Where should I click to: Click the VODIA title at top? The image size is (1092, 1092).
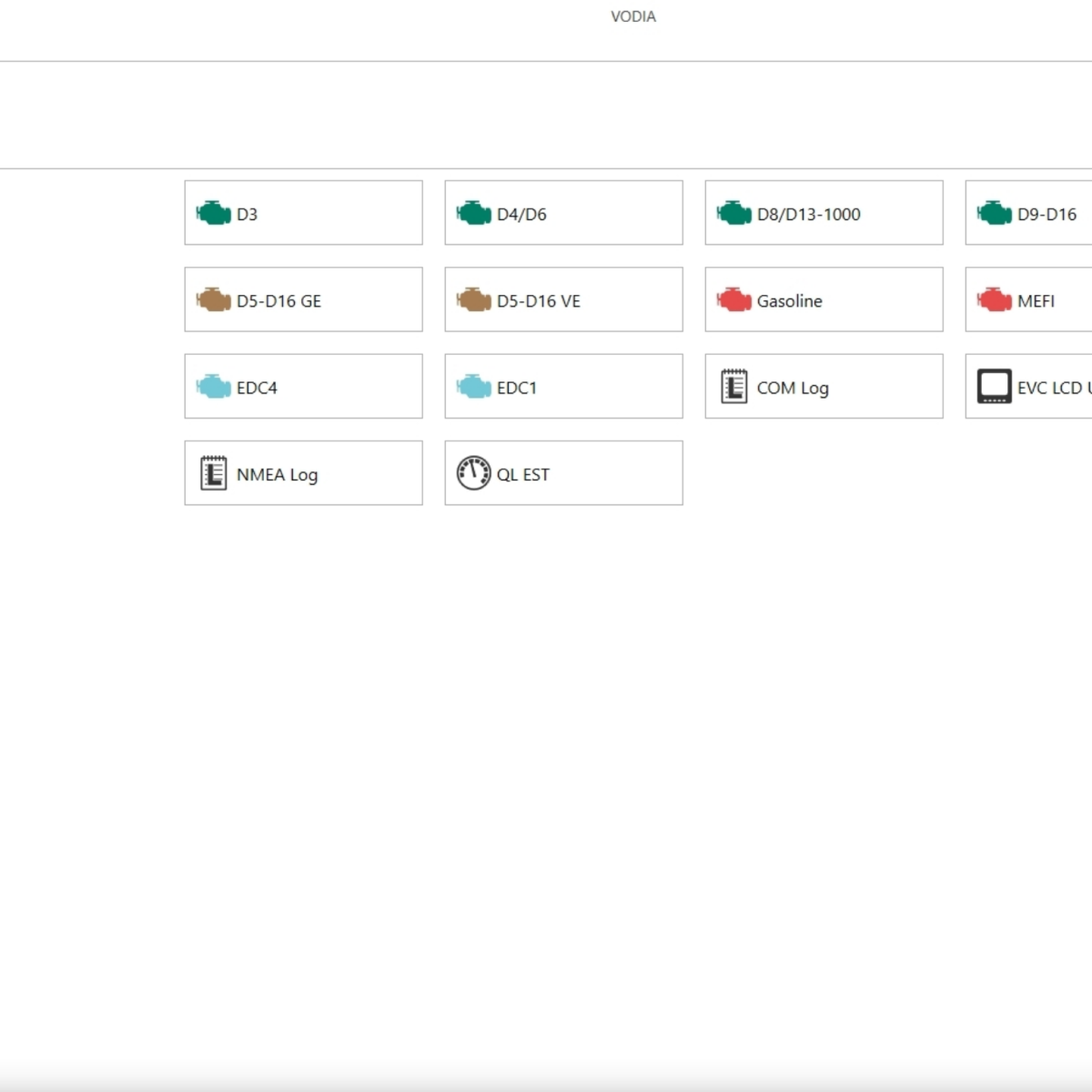(633, 16)
